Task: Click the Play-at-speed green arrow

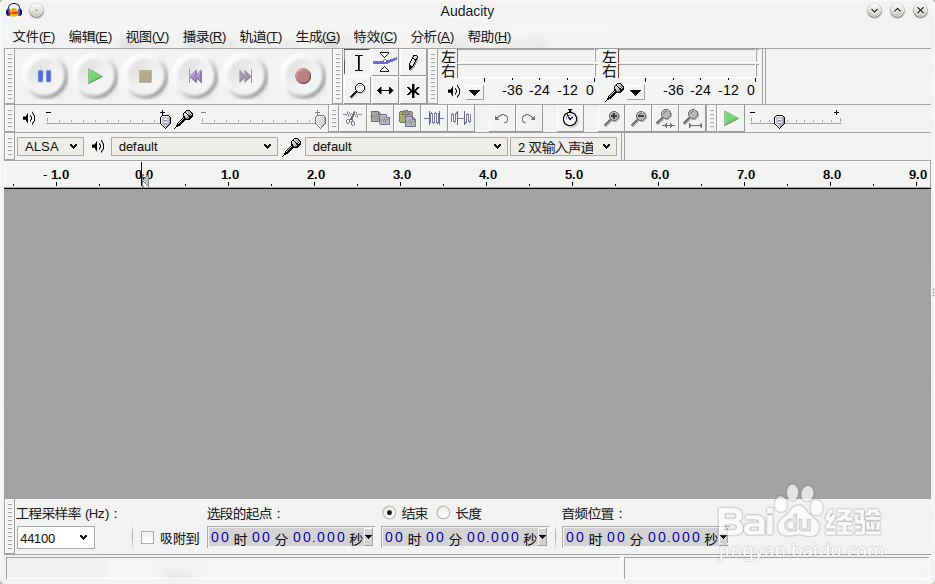Action: click(730, 119)
